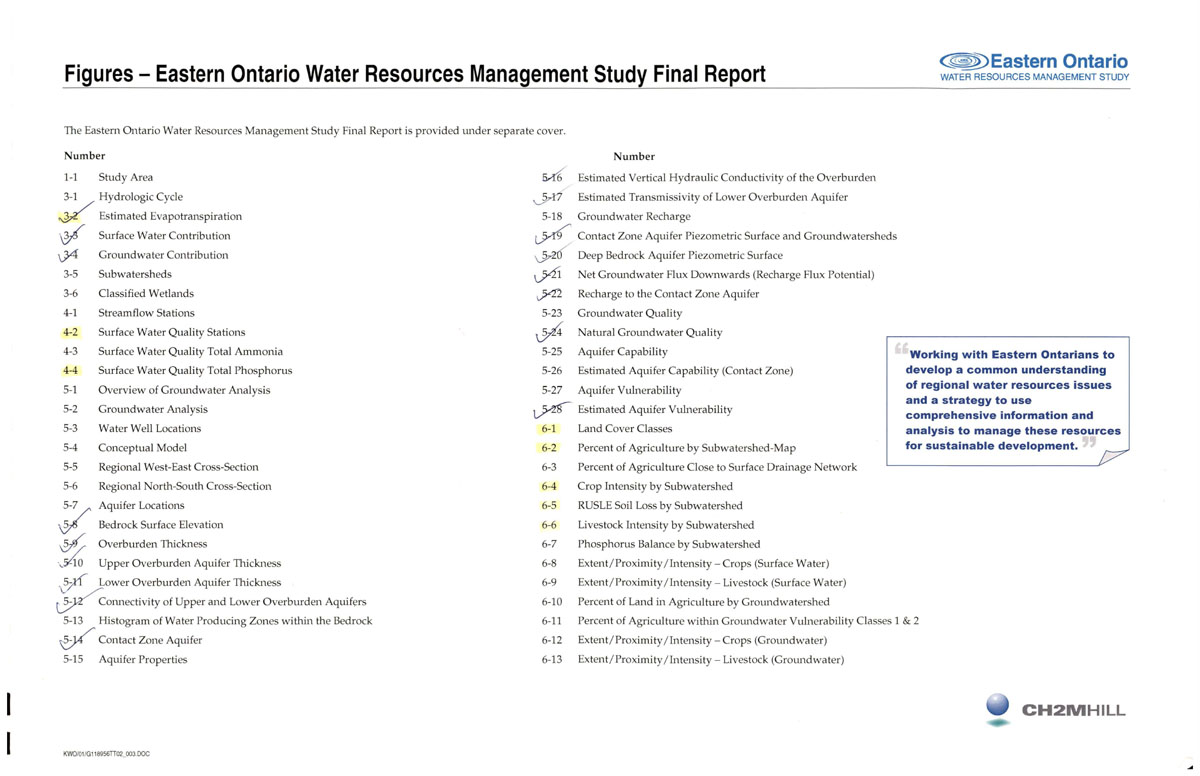1200x776 pixels.
Task: Click 'Water Resources Management Study' logo subtitle
Action: 1034,77
